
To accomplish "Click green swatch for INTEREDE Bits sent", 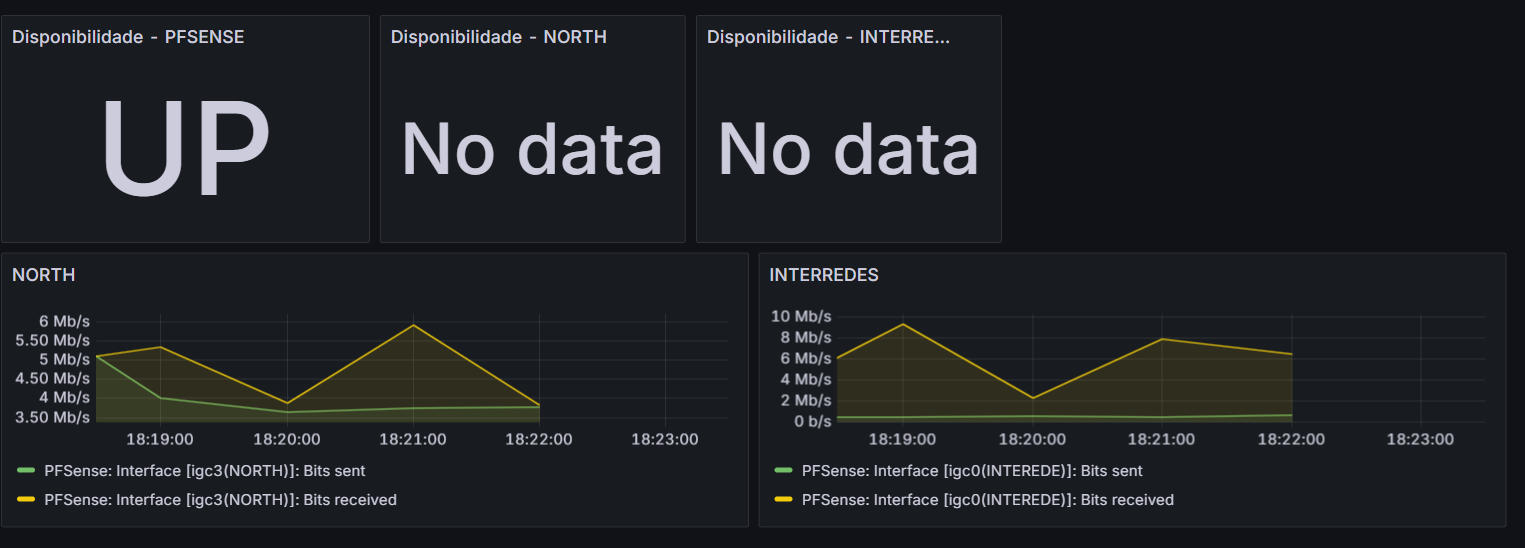I will click(783, 470).
